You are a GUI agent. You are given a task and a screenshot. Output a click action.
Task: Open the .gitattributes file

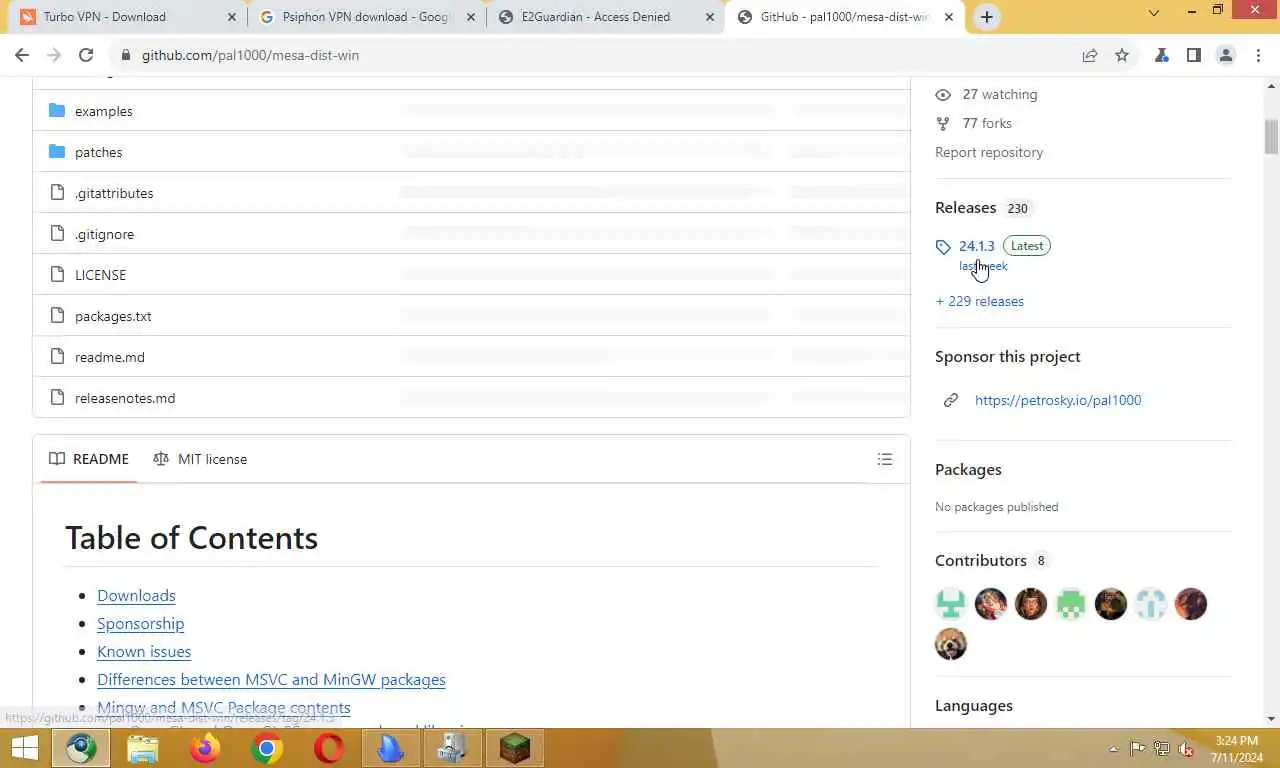(x=114, y=193)
